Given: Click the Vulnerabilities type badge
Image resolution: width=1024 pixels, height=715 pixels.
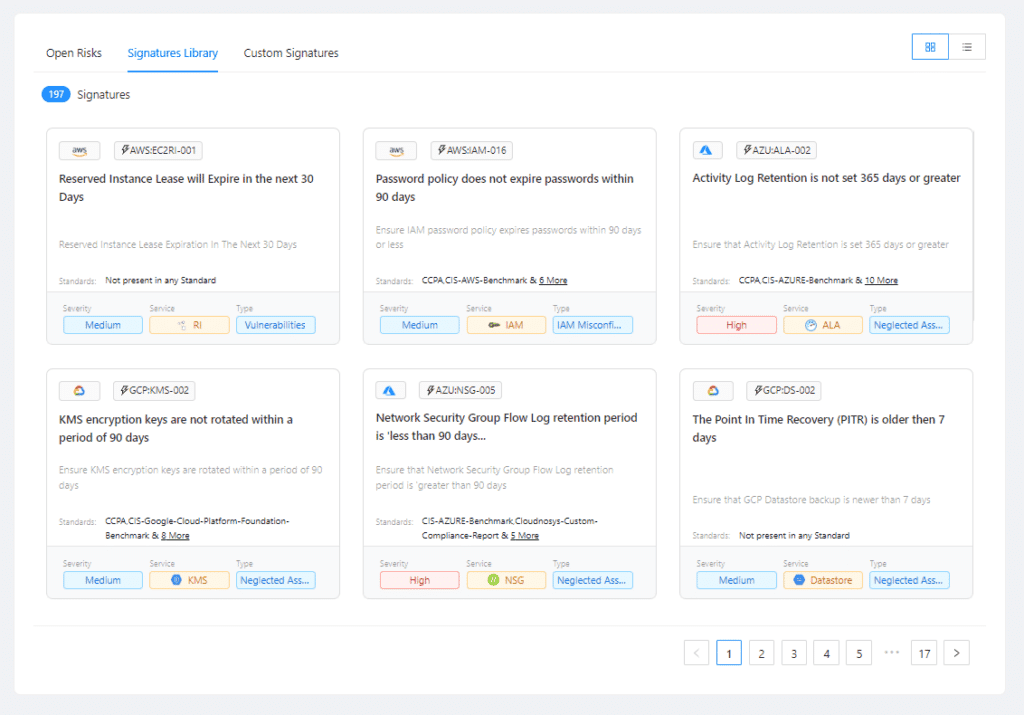Looking at the screenshot, I should click(276, 325).
